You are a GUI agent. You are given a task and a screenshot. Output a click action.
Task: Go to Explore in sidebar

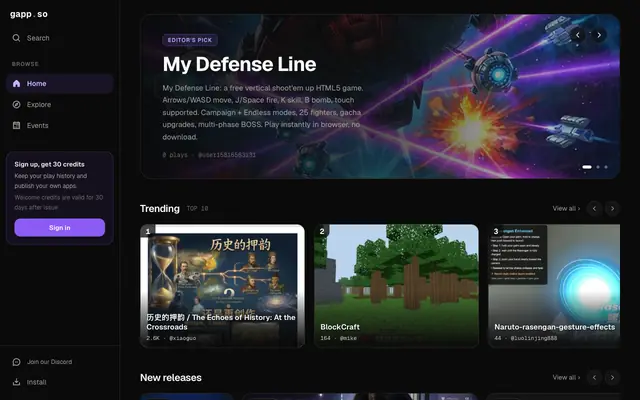point(60,104)
